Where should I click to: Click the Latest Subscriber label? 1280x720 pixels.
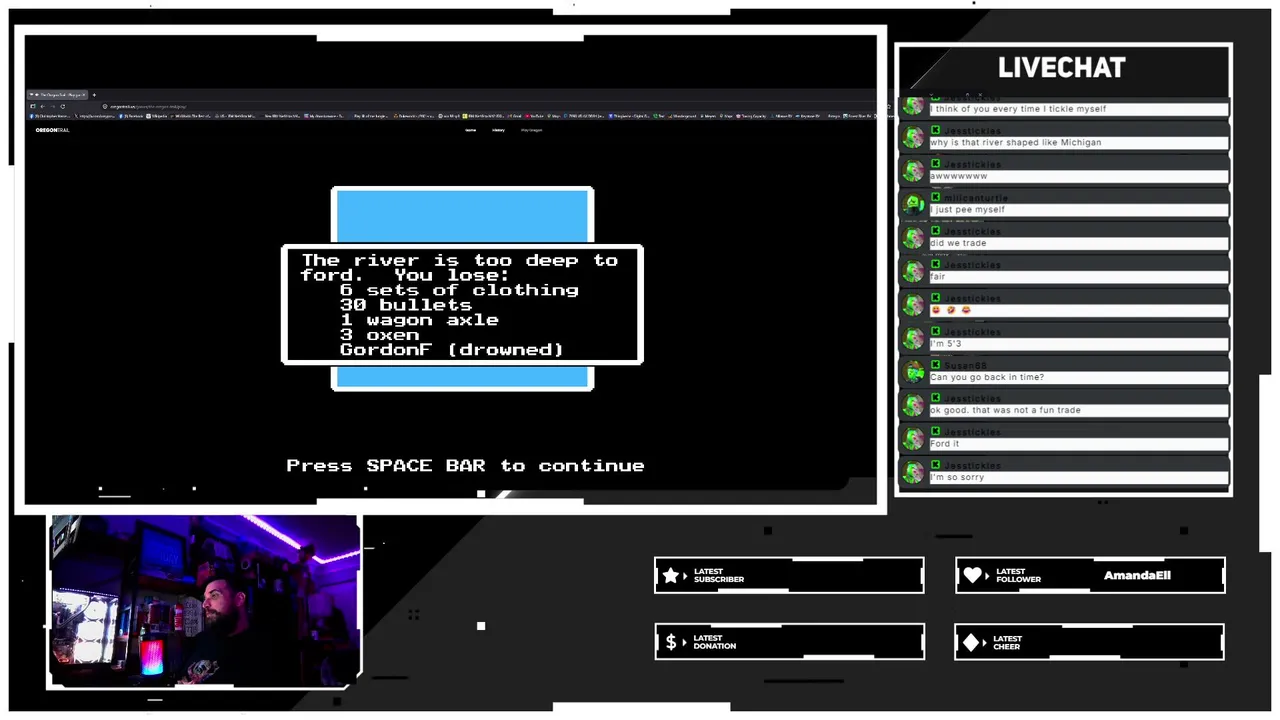point(719,575)
